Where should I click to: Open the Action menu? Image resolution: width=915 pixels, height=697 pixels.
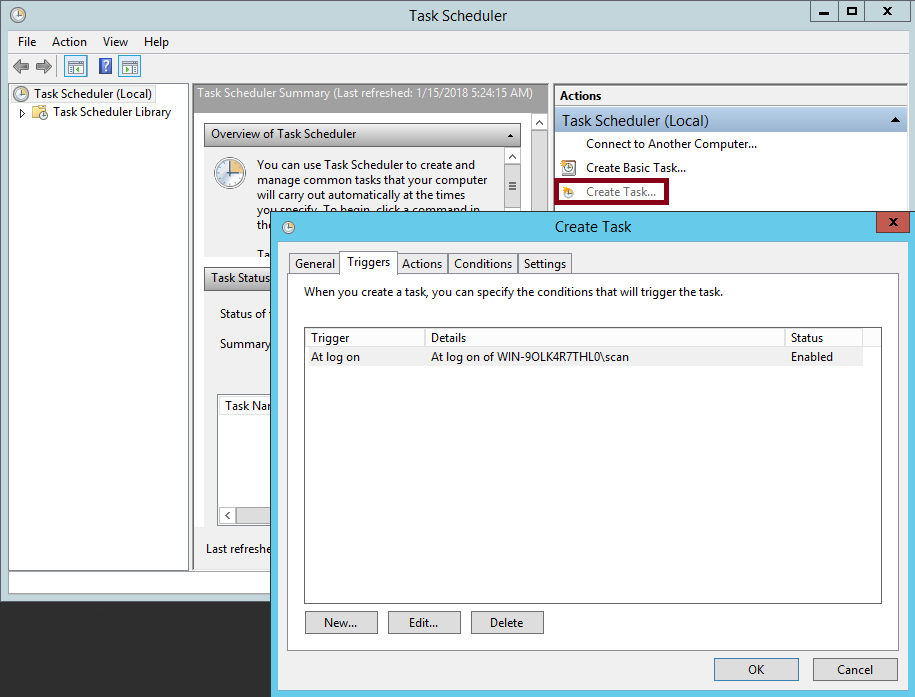(x=69, y=42)
